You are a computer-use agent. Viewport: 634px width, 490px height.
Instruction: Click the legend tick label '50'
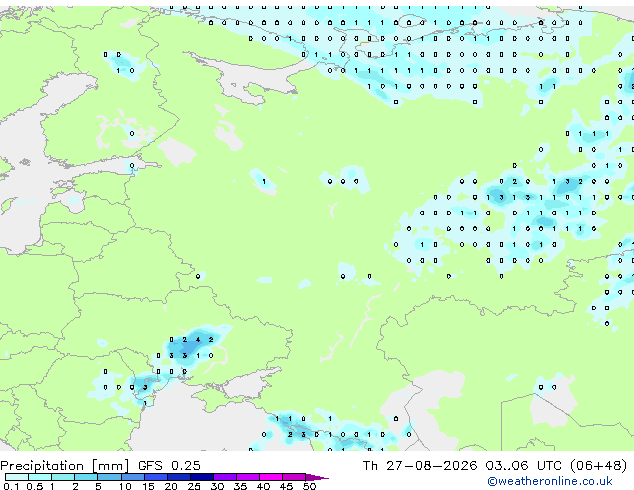pos(309,486)
